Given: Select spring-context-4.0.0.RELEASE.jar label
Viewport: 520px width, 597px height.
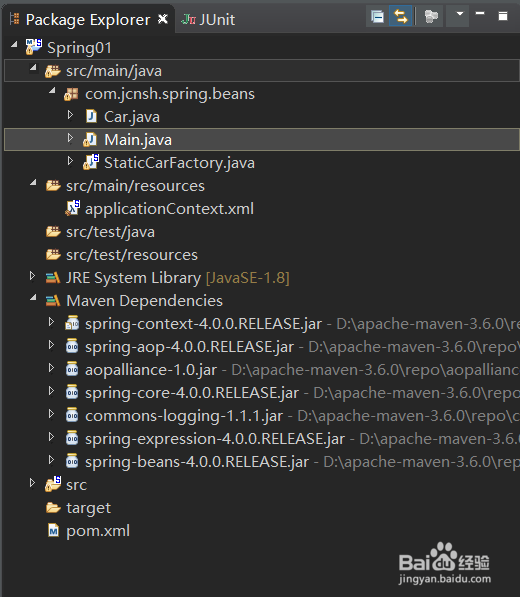Looking at the screenshot, I should pos(203,324).
